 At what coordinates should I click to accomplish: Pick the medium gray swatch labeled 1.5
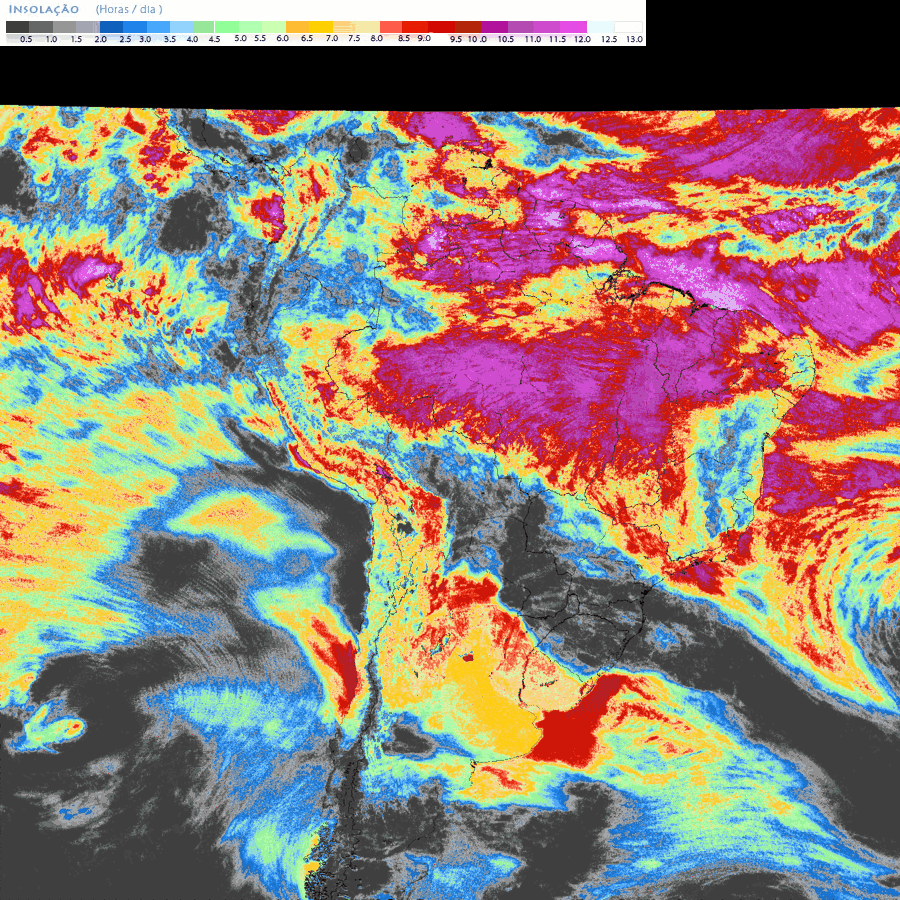[64, 27]
